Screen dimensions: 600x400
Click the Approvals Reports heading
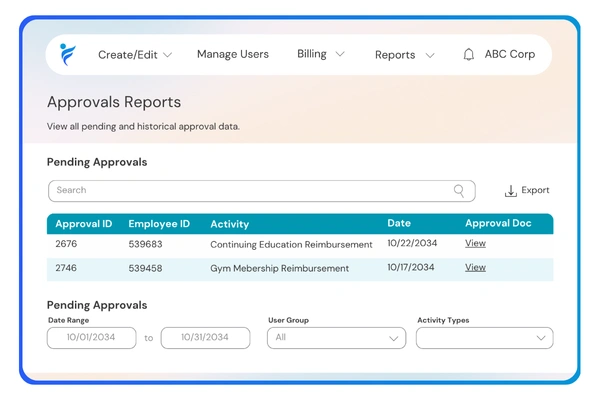(x=114, y=102)
